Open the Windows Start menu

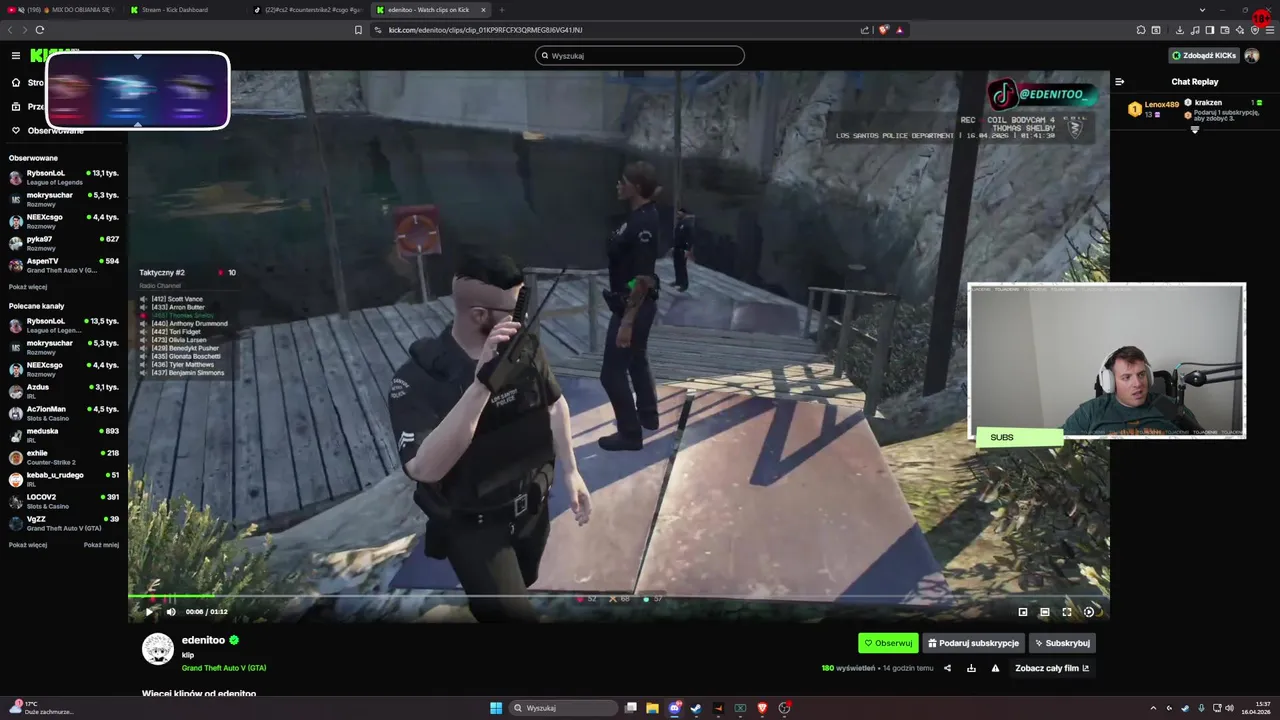point(496,708)
